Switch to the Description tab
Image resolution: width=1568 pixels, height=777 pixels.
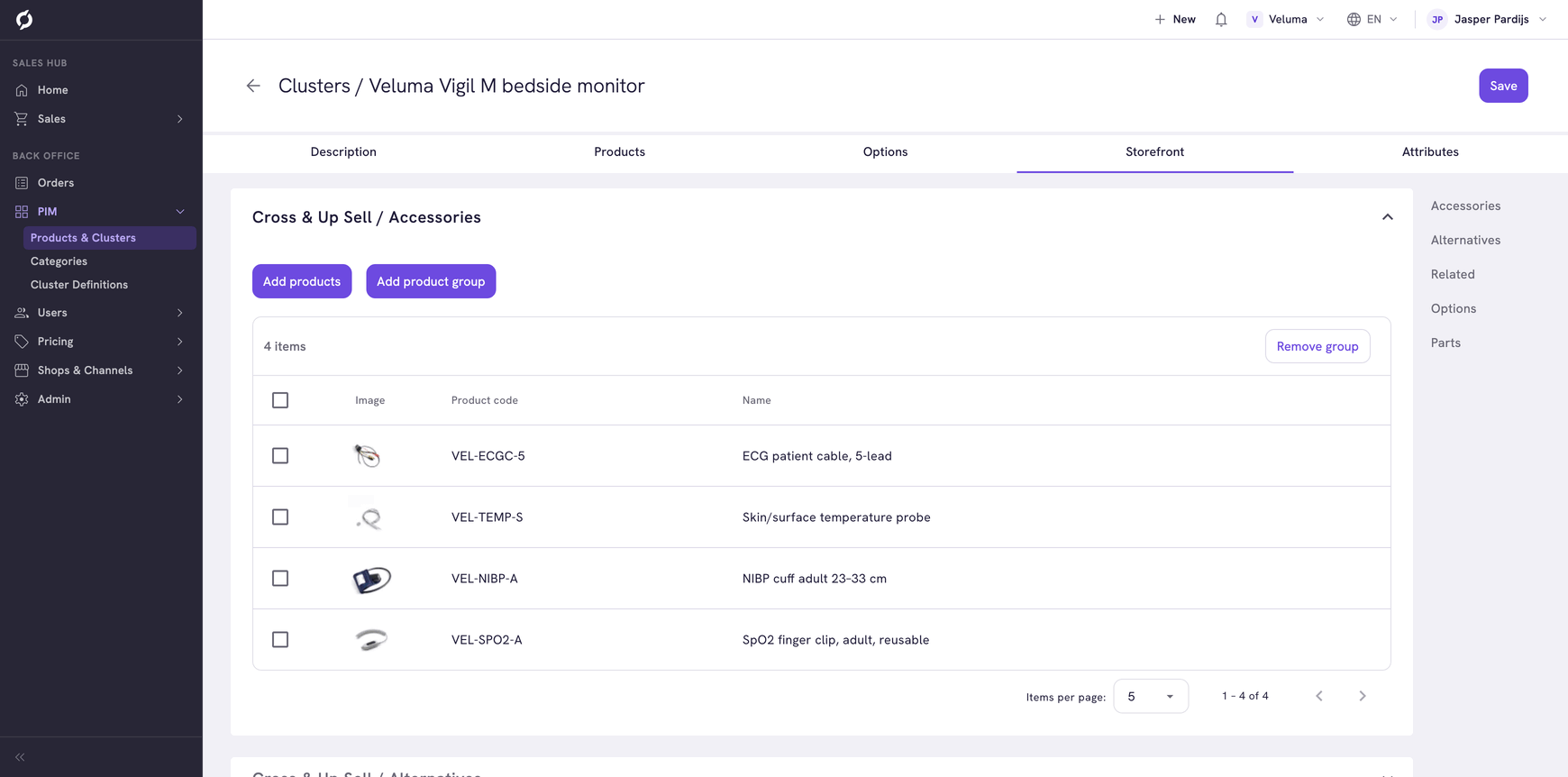[343, 152]
